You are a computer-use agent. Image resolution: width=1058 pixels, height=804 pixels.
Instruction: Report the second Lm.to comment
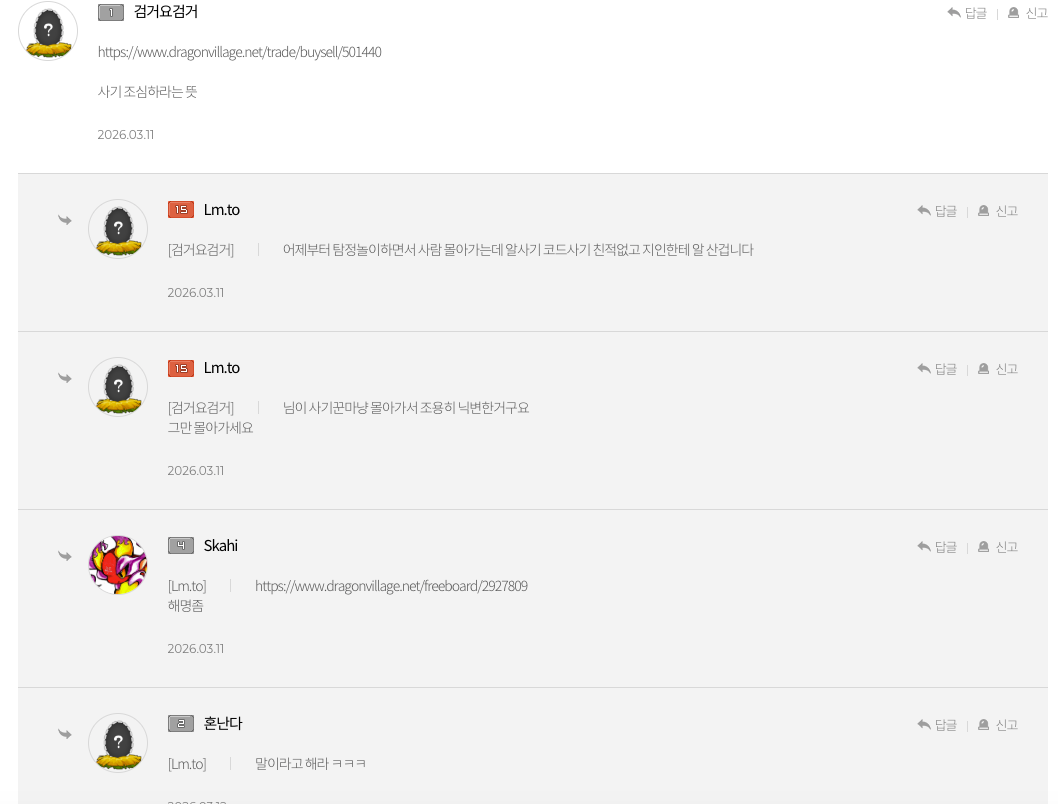[x=997, y=368]
